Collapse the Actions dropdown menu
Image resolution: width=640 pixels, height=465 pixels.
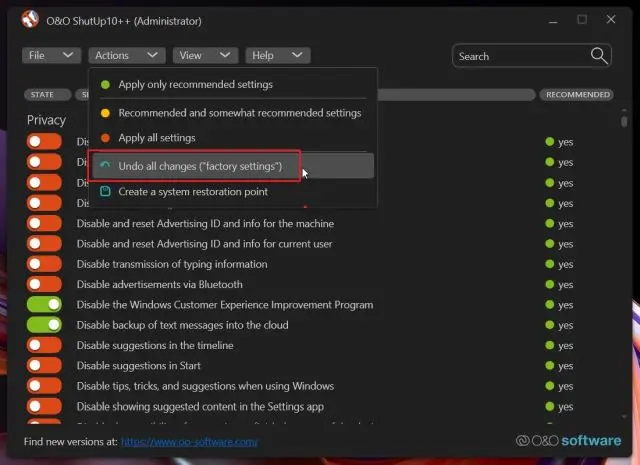[127, 56]
